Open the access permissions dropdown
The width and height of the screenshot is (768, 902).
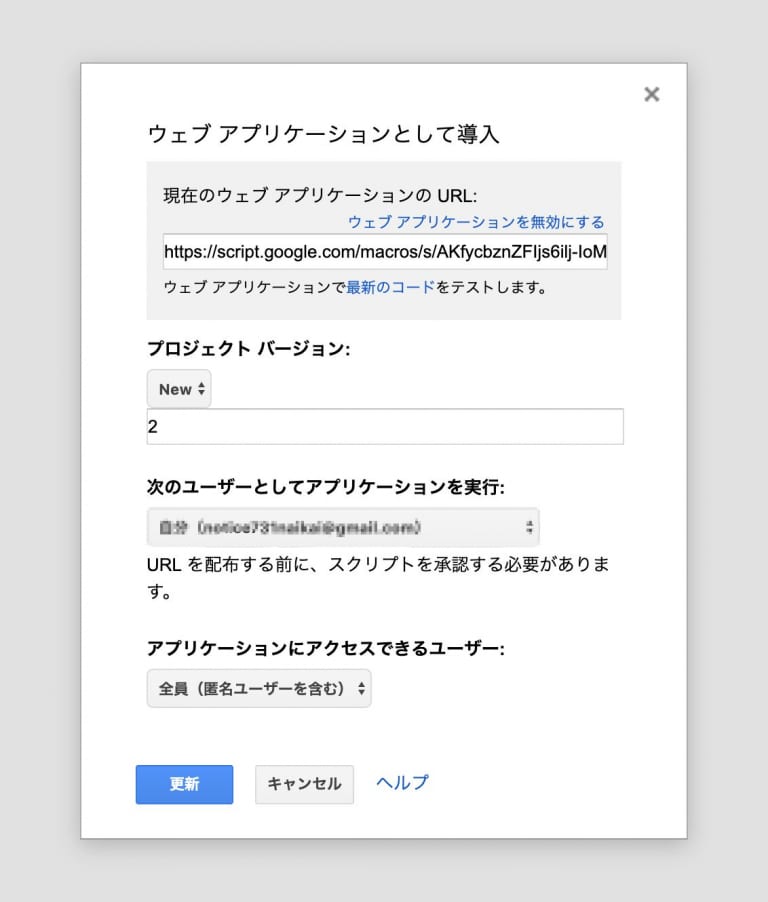258,688
